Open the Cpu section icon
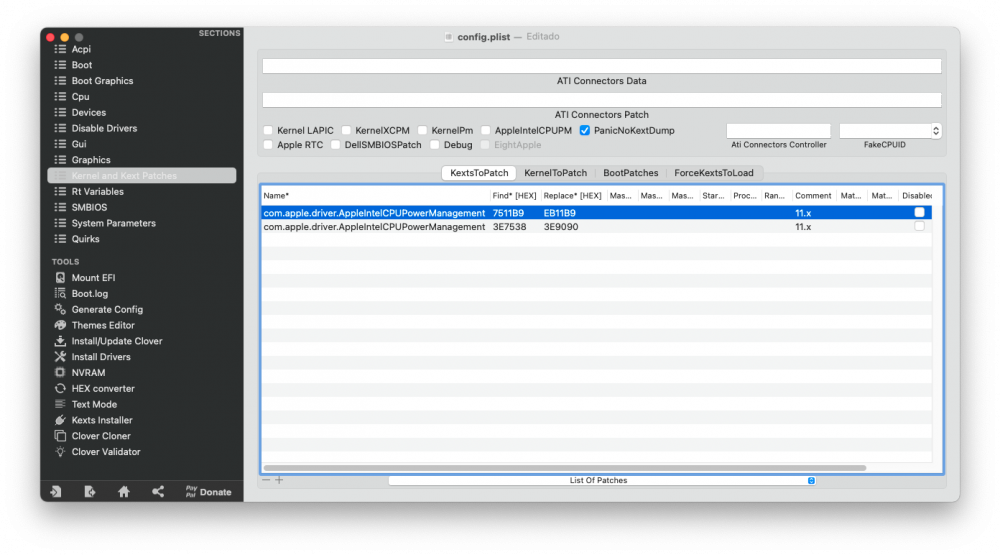 (x=60, y=96)
